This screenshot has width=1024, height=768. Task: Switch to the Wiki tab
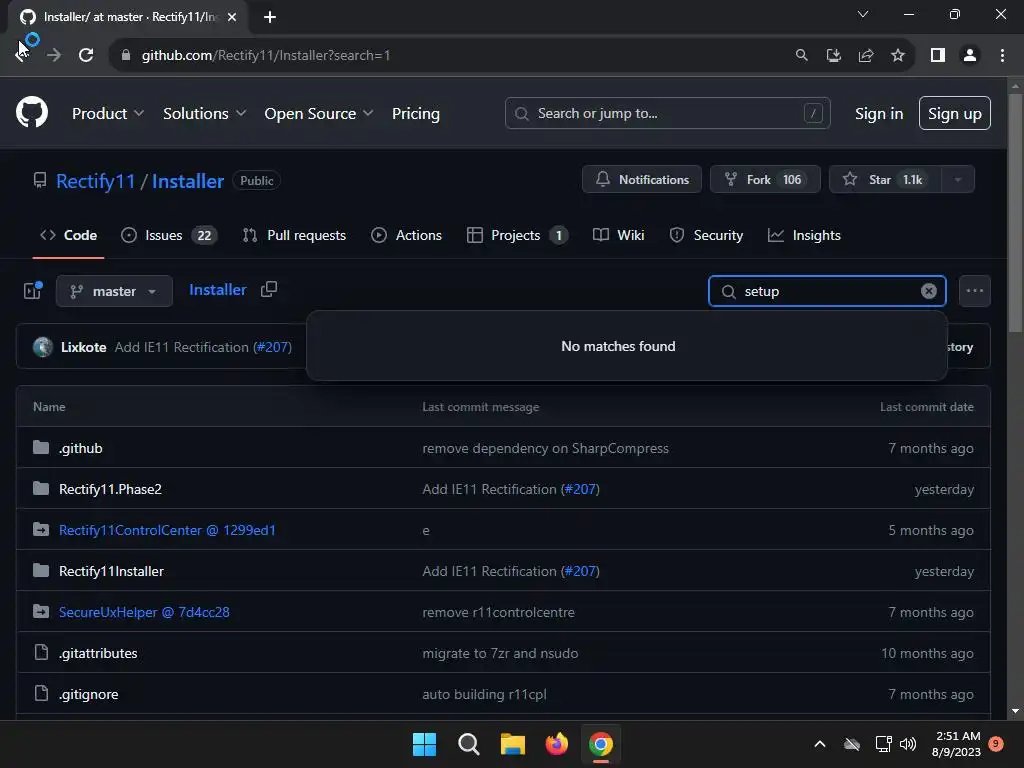tap(618, 235)
